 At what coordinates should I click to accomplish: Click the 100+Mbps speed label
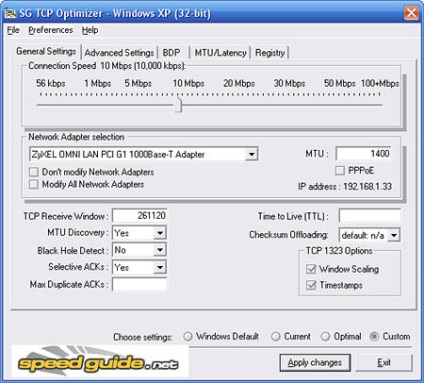coord(380,83)
